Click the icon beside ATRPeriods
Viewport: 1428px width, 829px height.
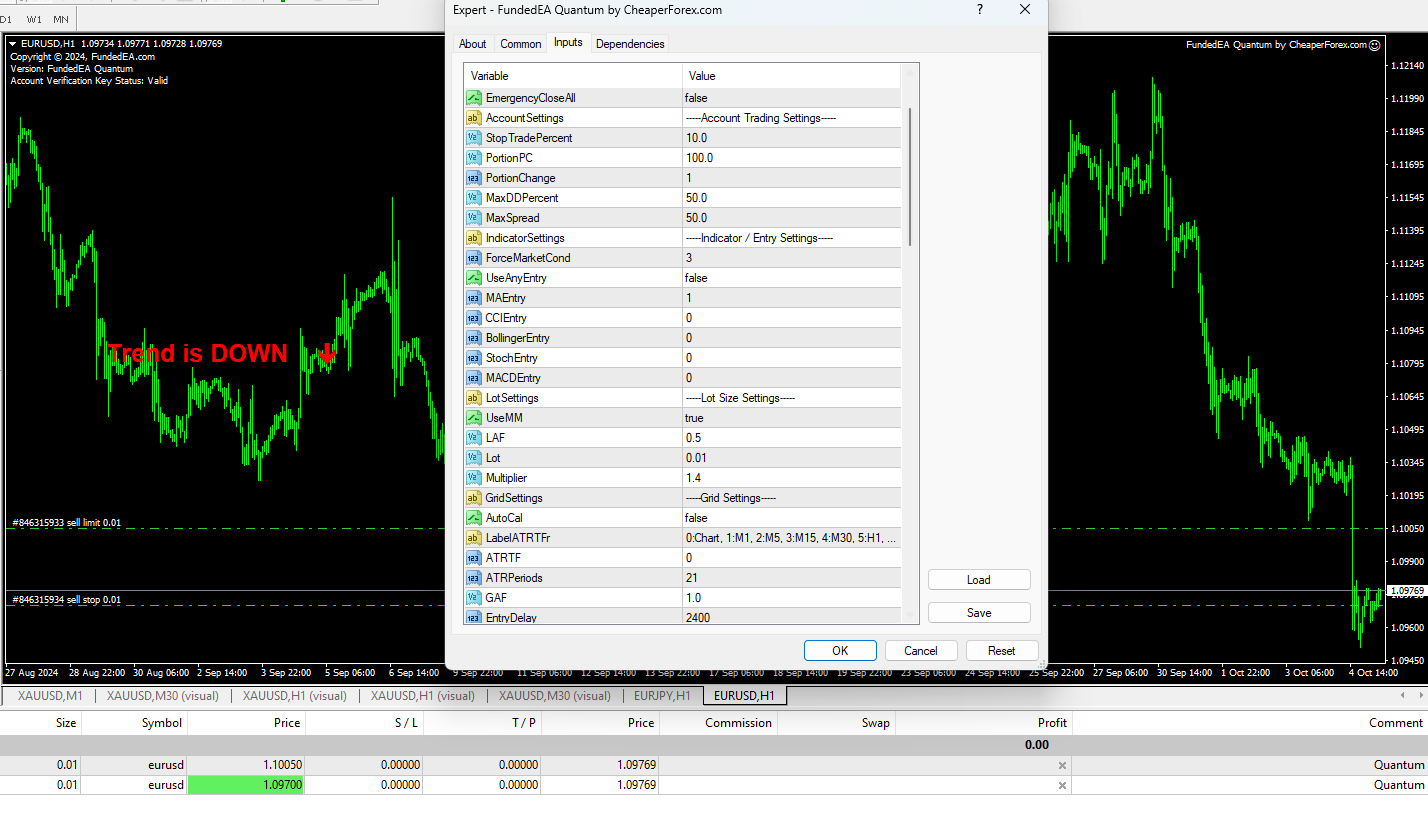[474, 578]
